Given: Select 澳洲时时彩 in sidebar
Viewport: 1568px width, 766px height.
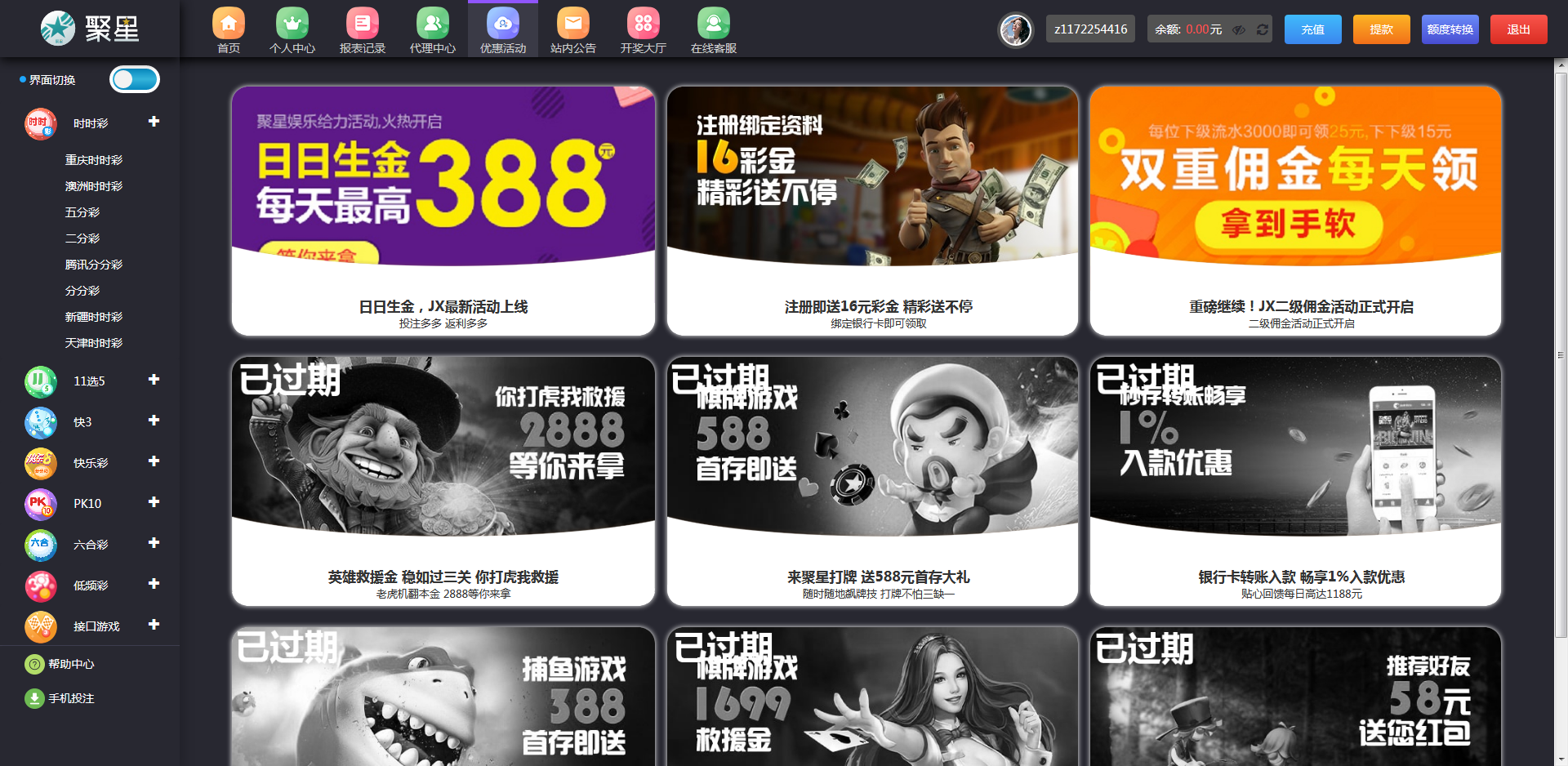Looking at the screenshot, I should coord(94,186).
